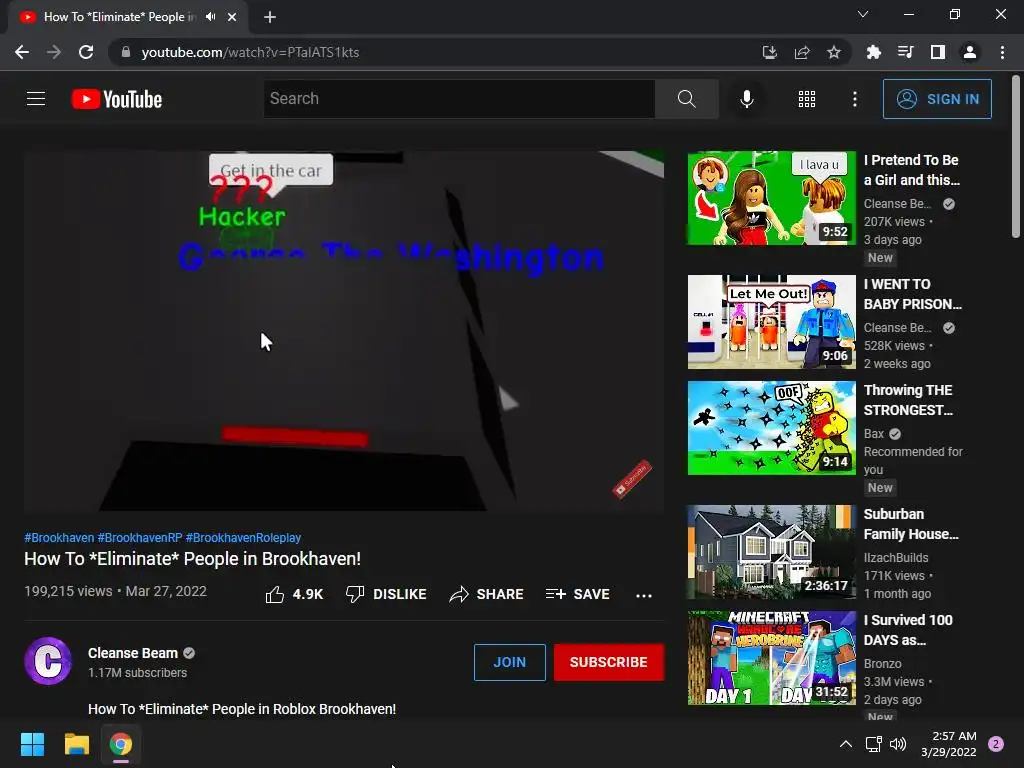Screen dimensions: 1024x768
Task: Open YouTube settings three-dot menu
Action: point(854,99)
